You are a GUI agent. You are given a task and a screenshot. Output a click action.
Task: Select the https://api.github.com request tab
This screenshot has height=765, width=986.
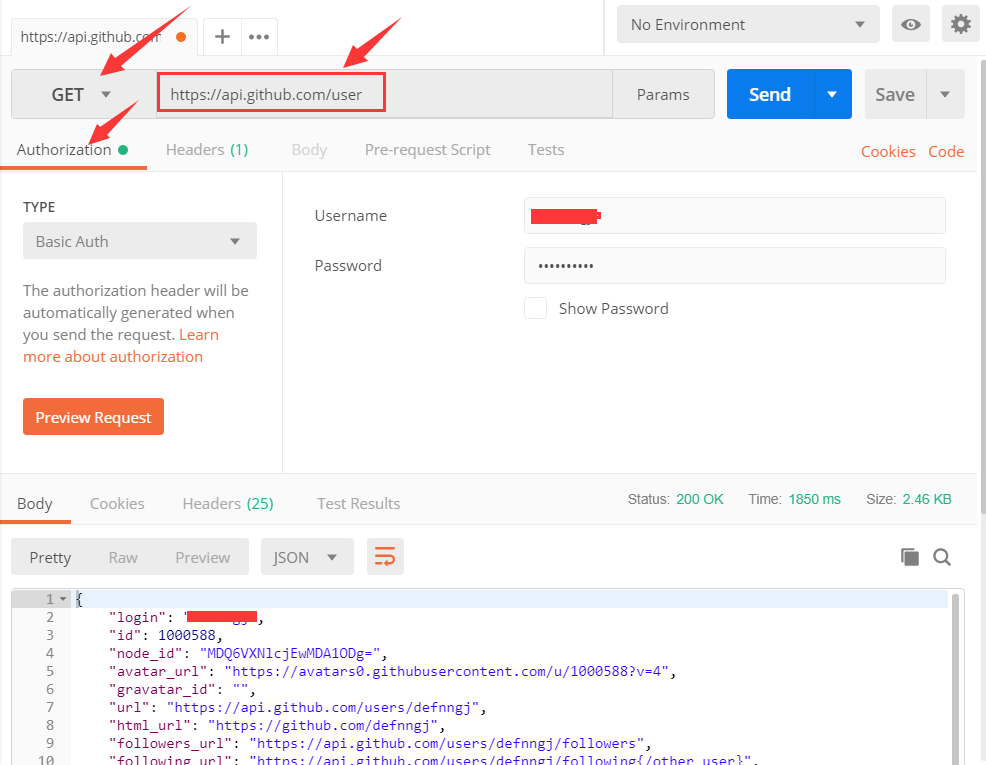coord(103,37)
